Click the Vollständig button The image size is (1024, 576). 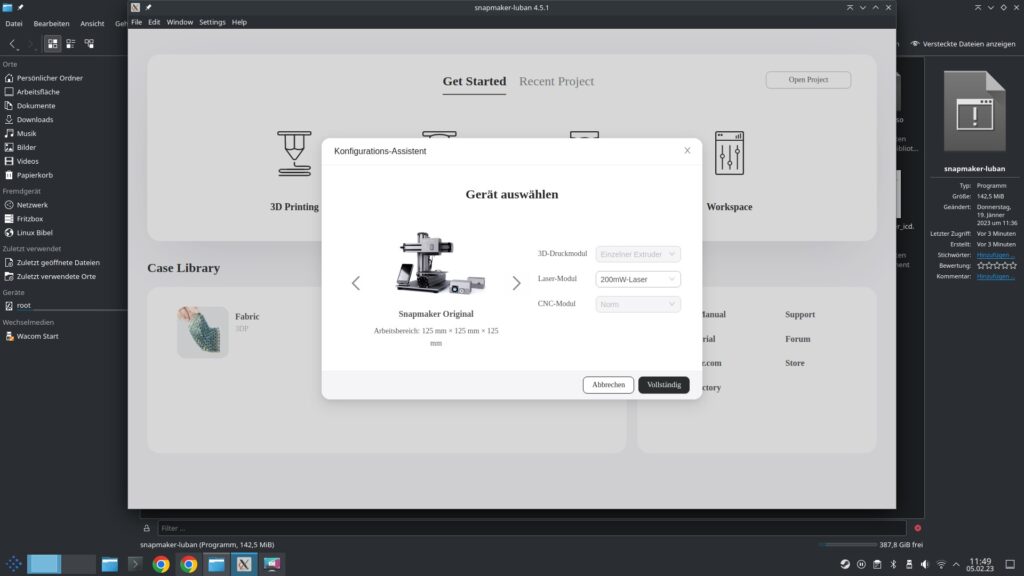click(664, 385)
